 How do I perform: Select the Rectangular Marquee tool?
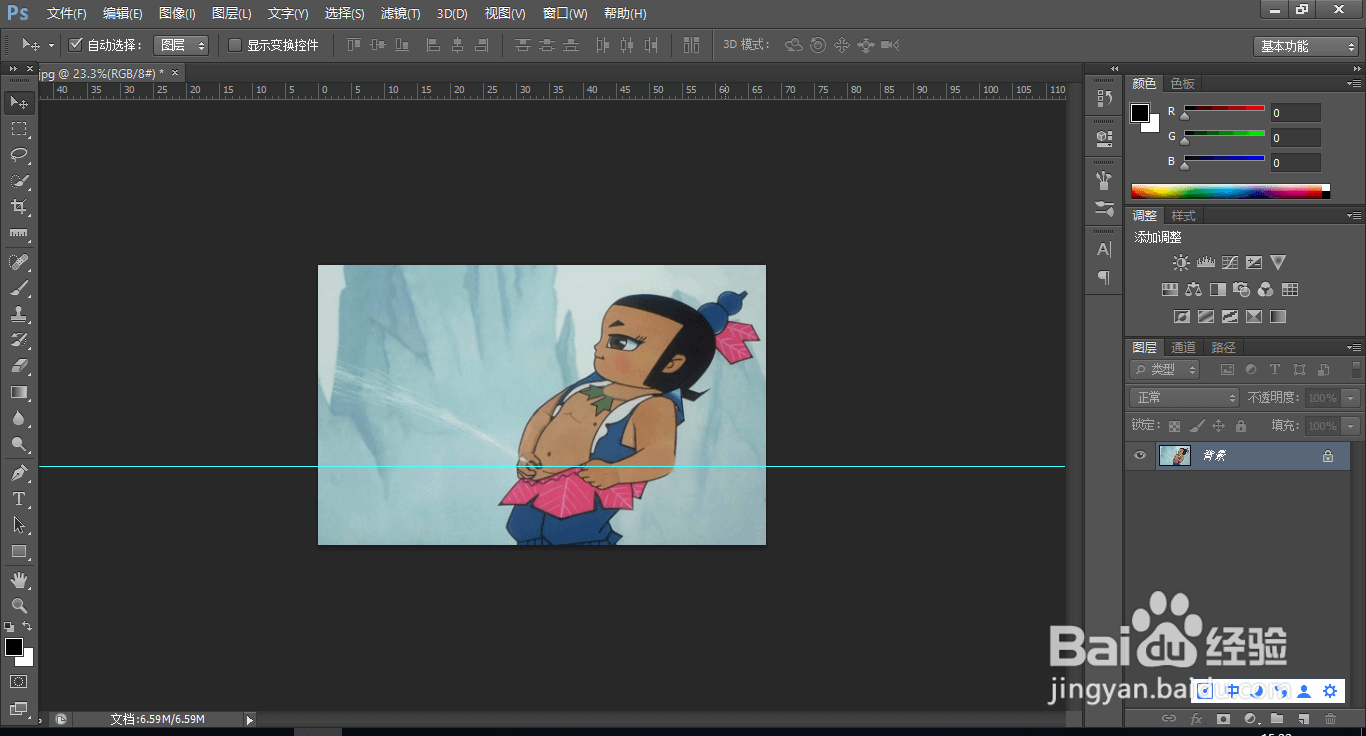tap(19, 129)
